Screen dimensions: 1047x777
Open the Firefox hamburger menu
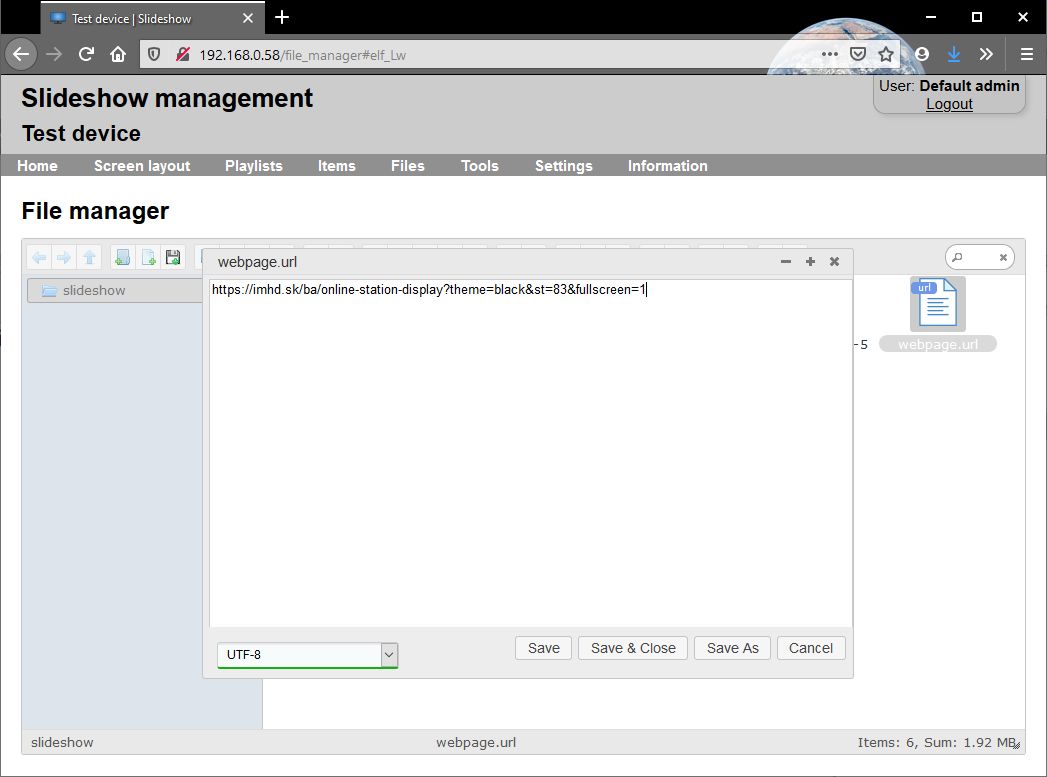pos(1027,54)
